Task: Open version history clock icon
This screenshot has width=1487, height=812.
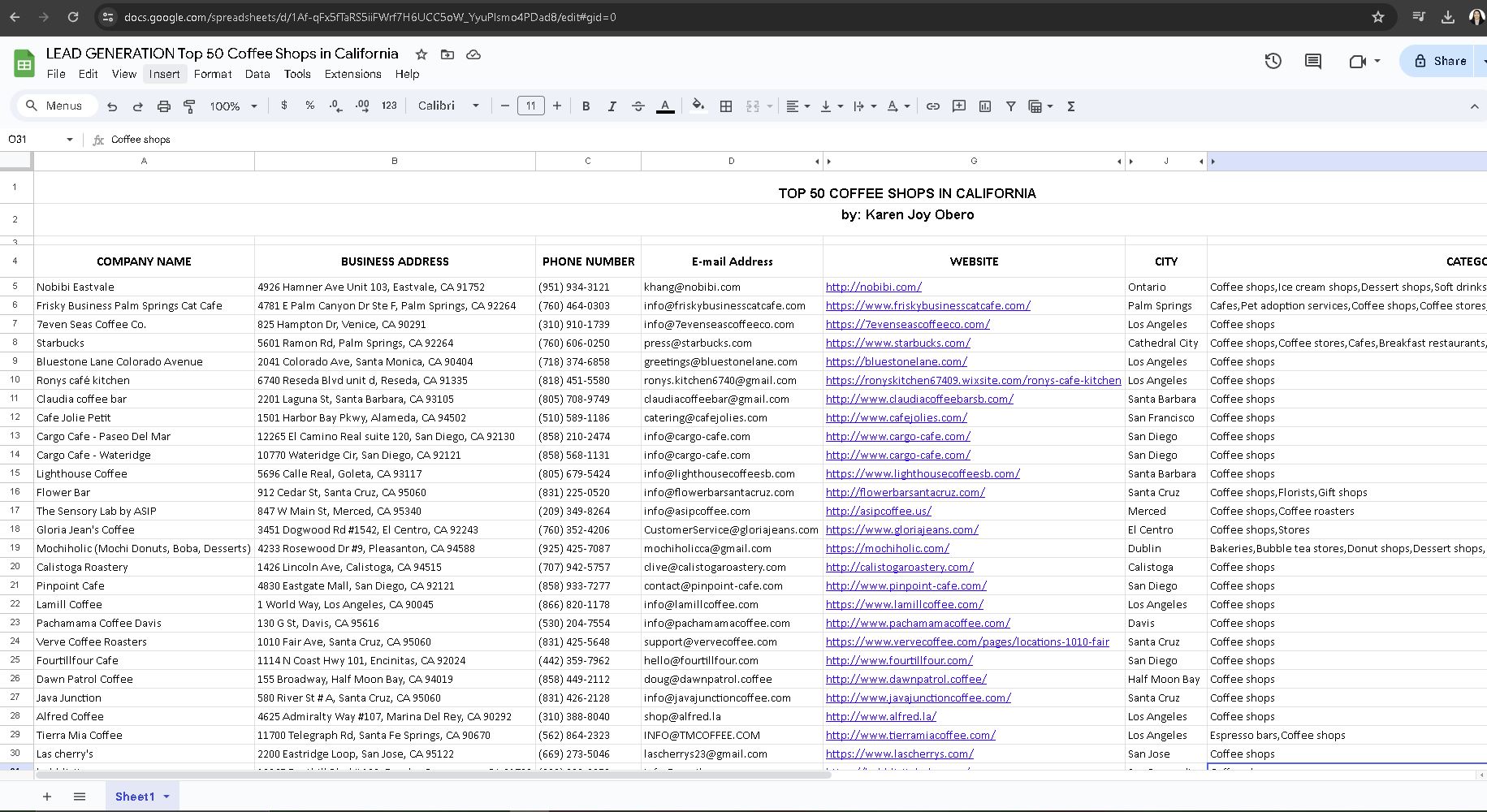Action: tap(1273, 61)
